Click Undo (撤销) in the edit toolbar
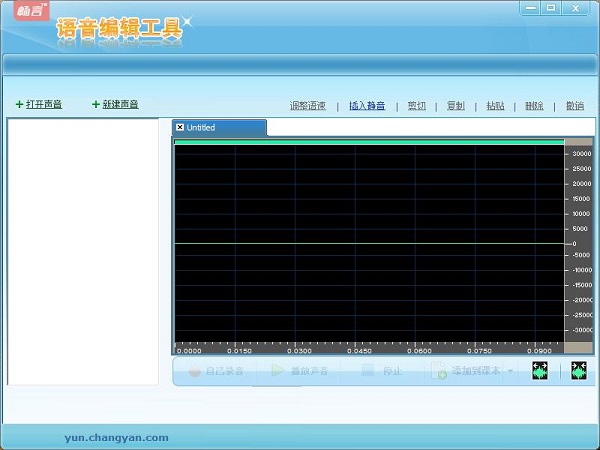The image size is (600, 450). (574, 106)
